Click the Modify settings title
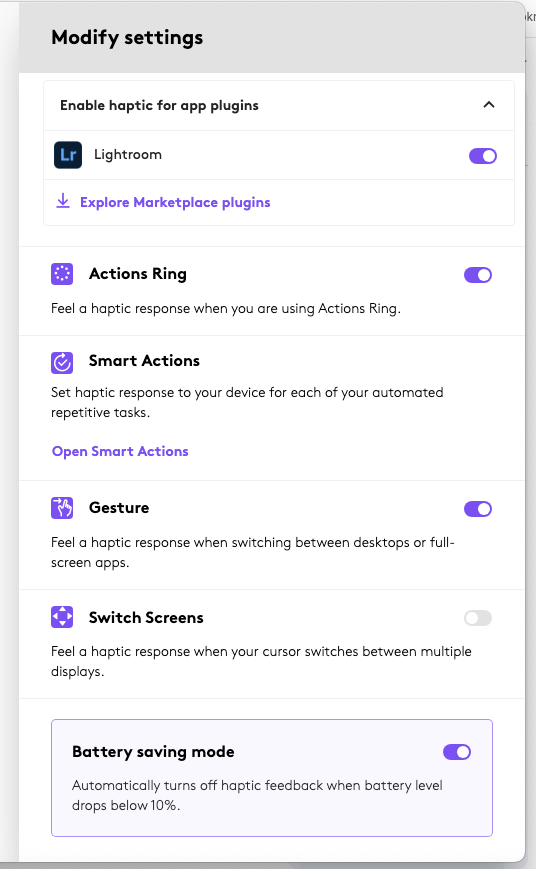The height and width of the screenshot is (869, 536). tap(127, 38)
